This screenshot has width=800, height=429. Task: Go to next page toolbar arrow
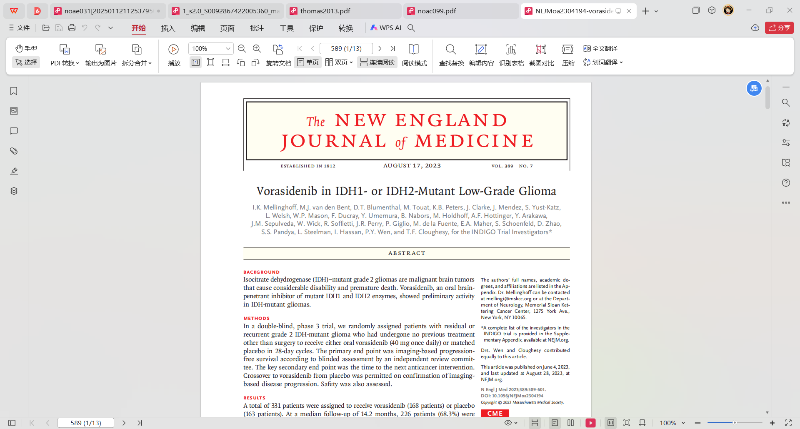tap(380, 48)
